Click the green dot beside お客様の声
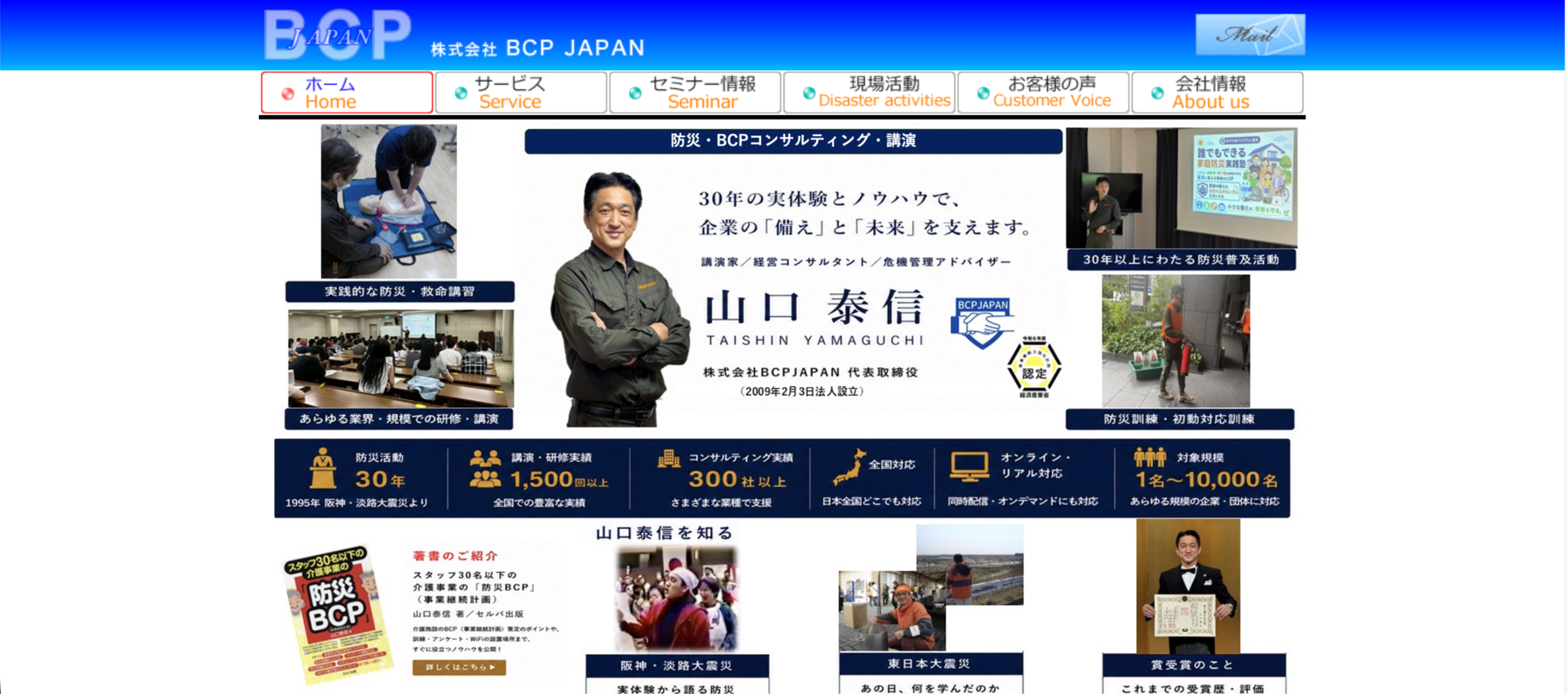 983,93
